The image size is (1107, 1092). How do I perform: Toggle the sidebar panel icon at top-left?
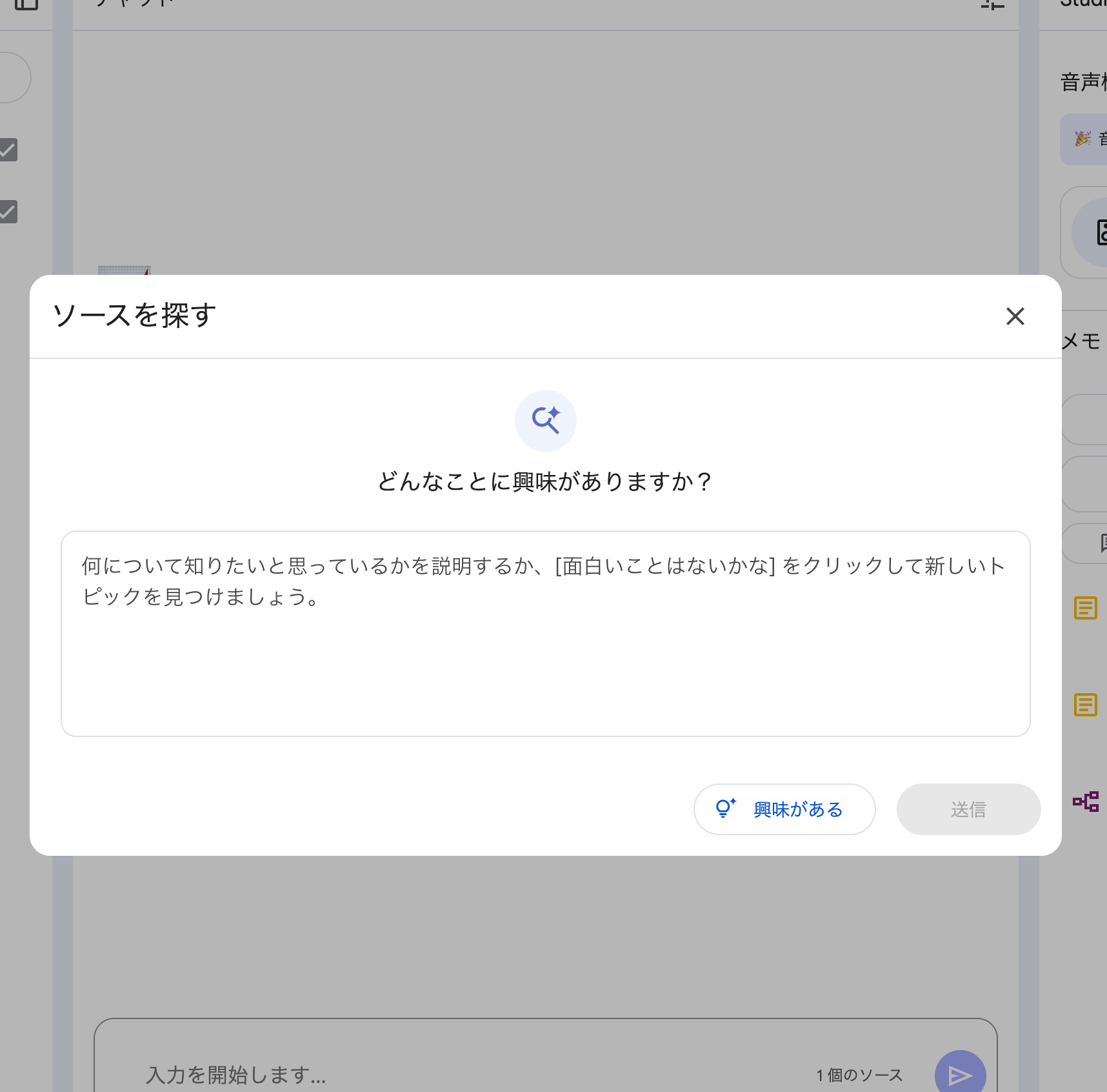(26, 4)
